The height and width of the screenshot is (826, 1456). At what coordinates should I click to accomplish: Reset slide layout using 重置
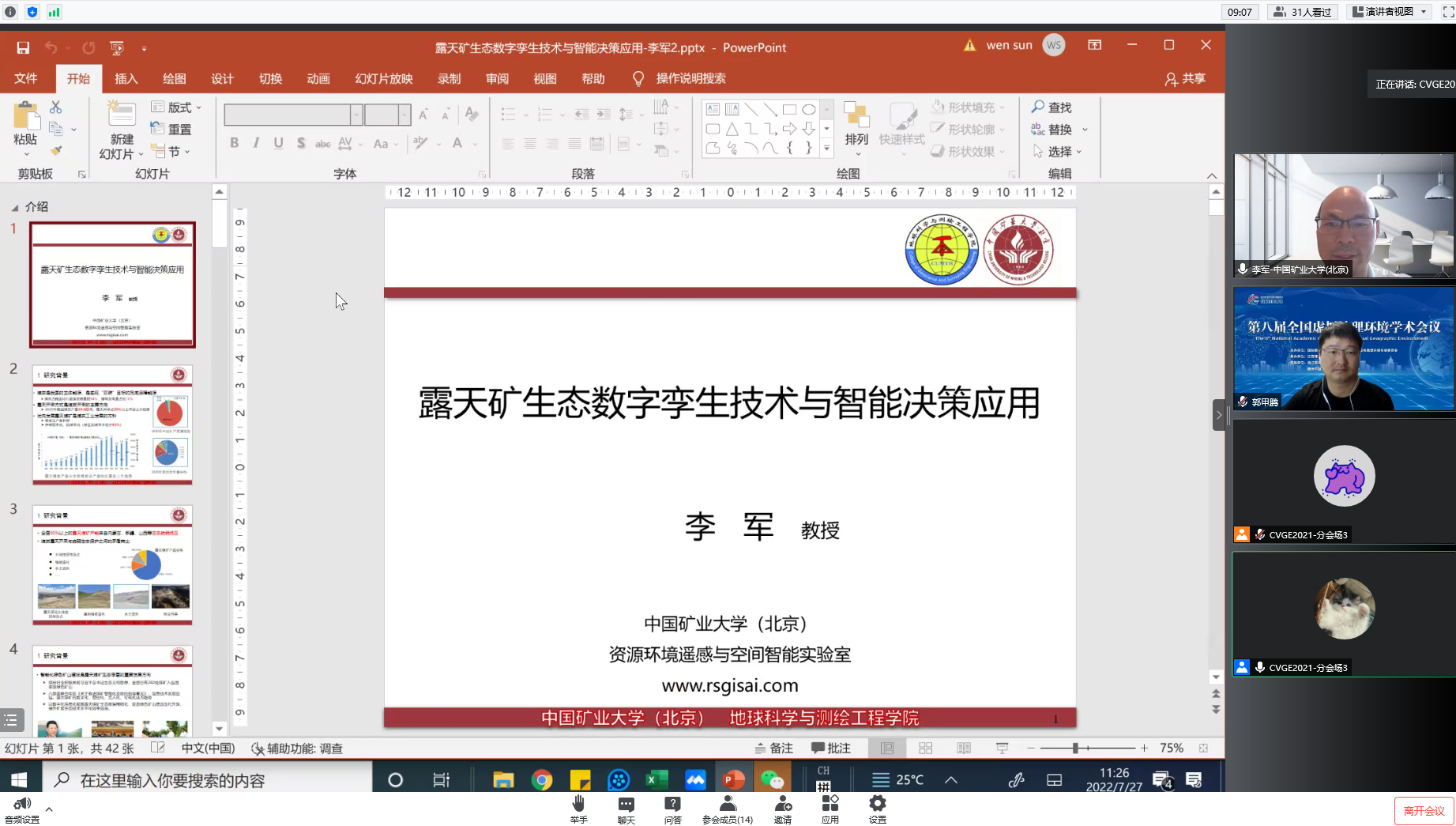click(171, 129)
